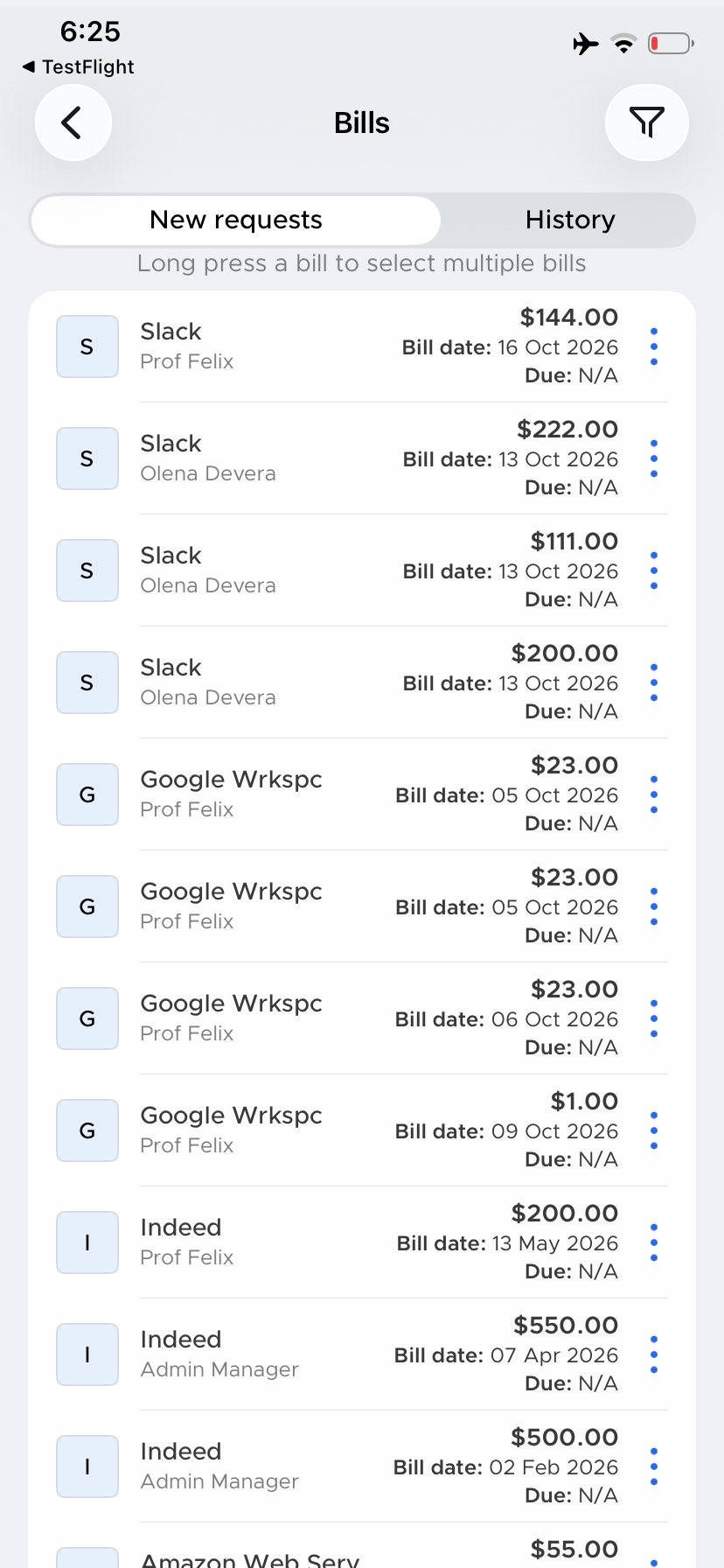The width and height of the screenshot is (724, 1568).
Task: Open options for second 05 Oct Google bill
Action: (654, 906)
